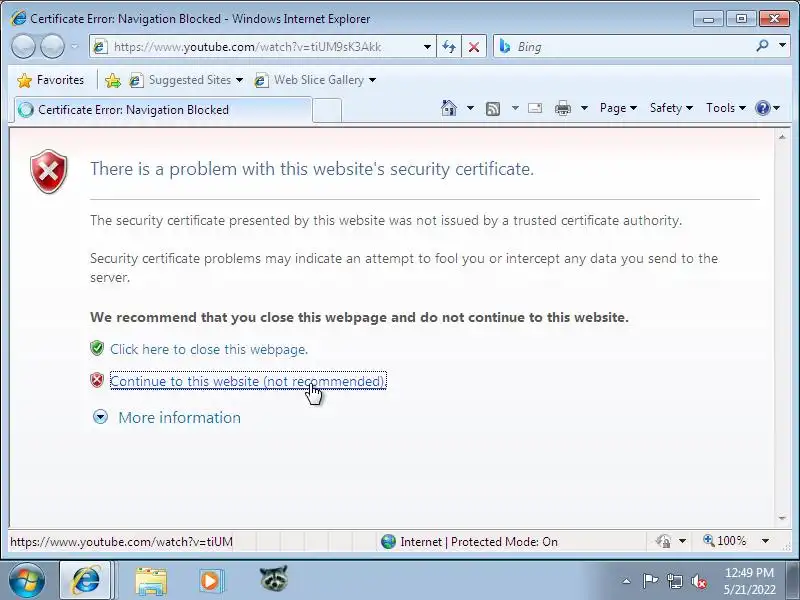This screenshot has height=600, width=800.
Task: Click the Refresh page button
Action: click(449, 47)
